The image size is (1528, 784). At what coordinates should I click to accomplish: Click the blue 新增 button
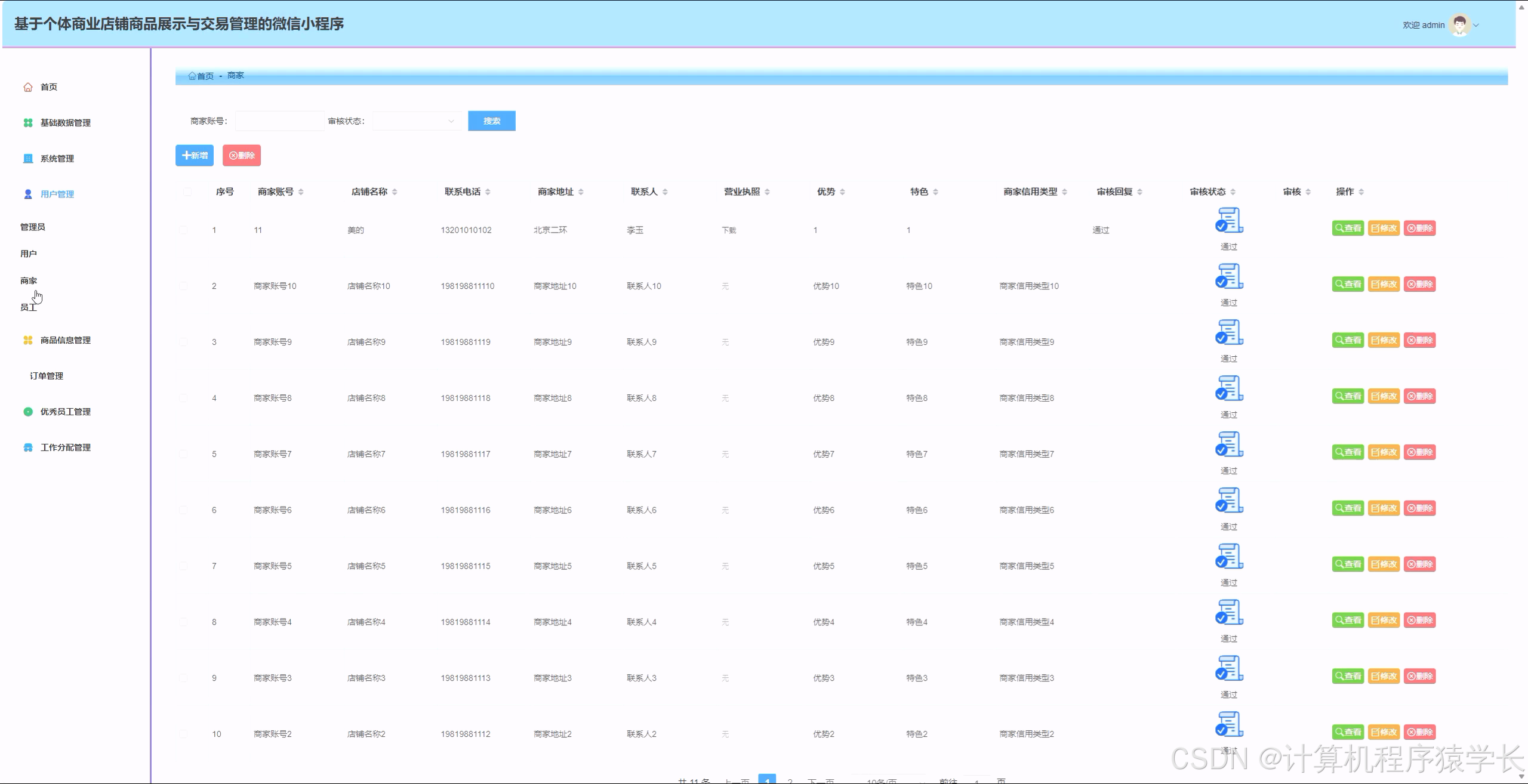(x=195, y=156)
